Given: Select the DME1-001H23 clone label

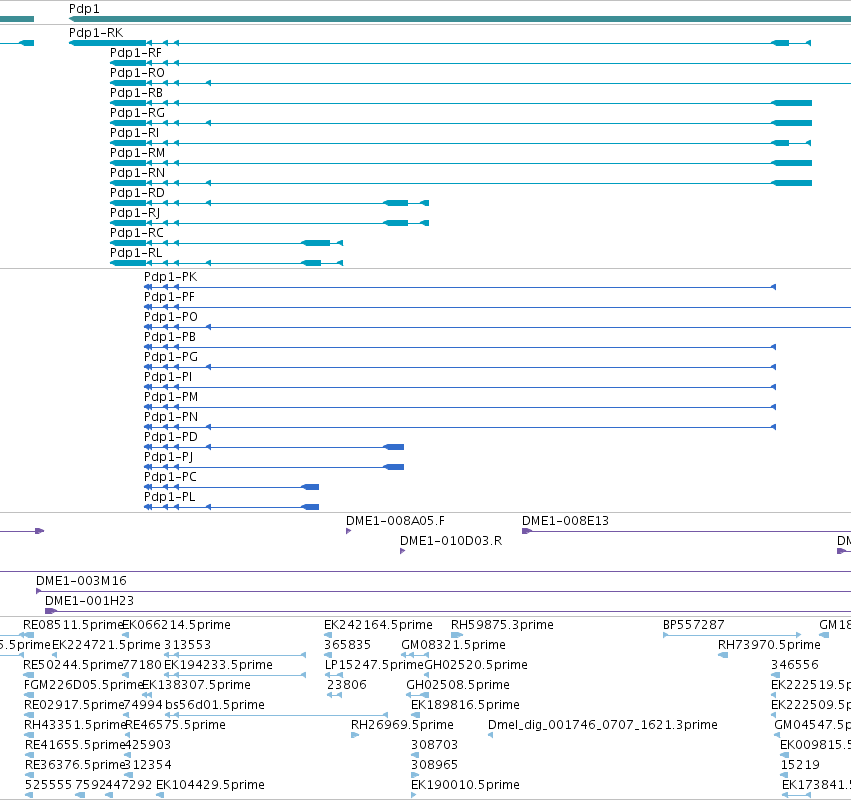Looking at the screenshot, I should [x=90, y=601].
